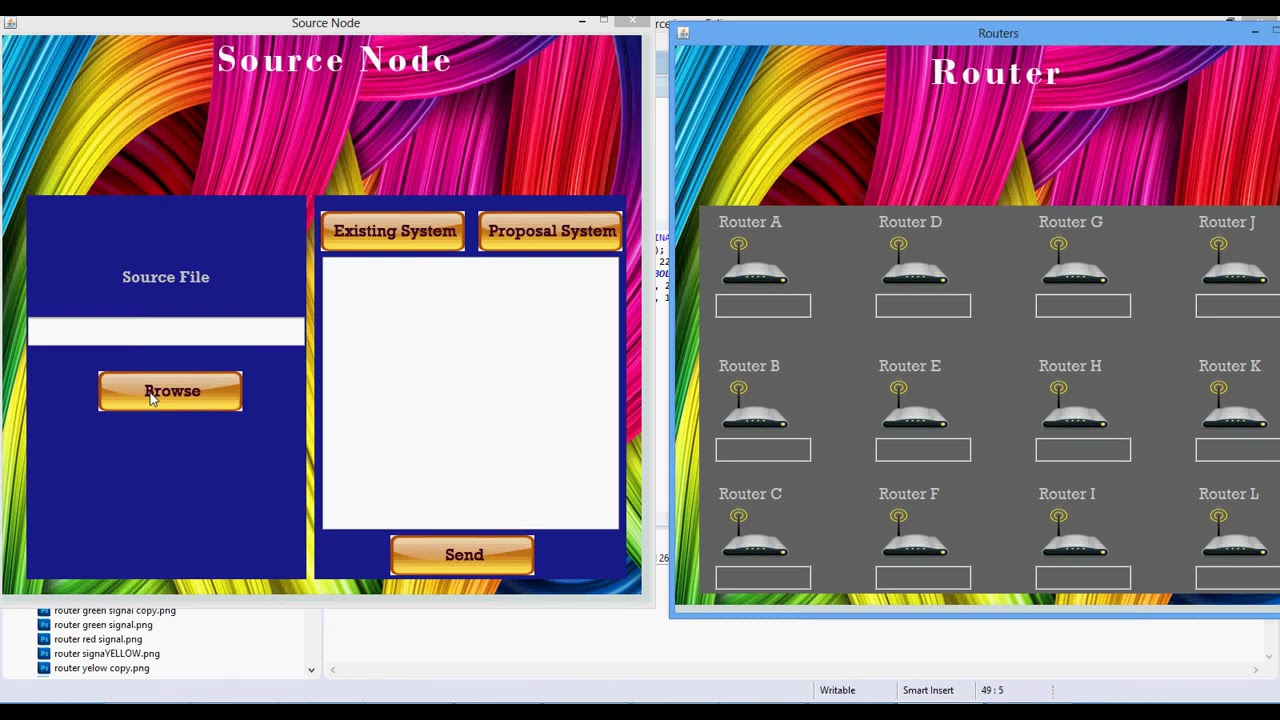Click the text box under Router D
This screenshot has width=1280, height=720.
(x=923, y=305)
